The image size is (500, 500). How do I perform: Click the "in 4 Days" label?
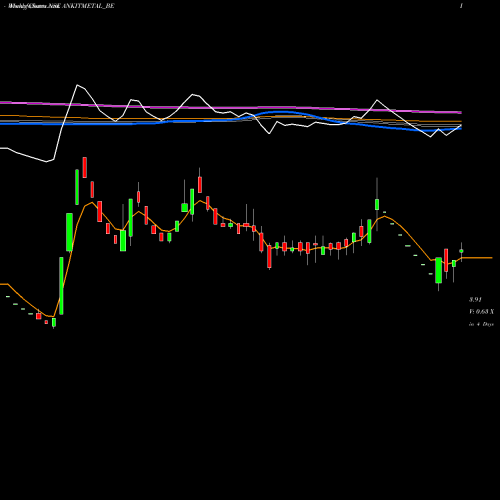pyautogui.click(x=481, y=324)
